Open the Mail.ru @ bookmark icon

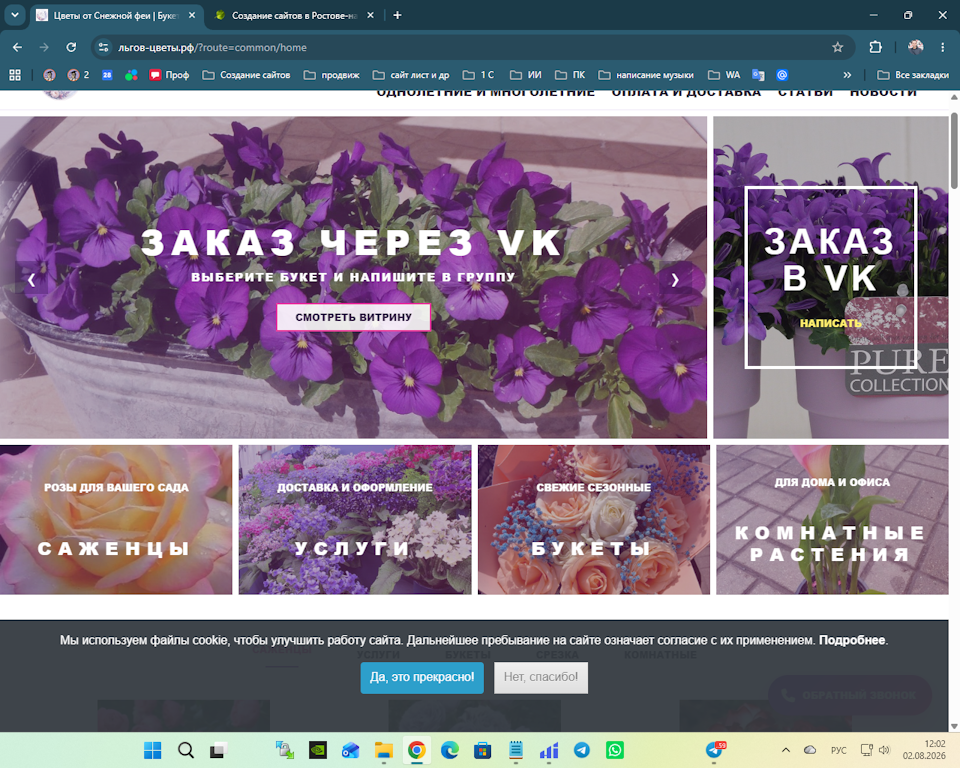click(x=782, y=75)
